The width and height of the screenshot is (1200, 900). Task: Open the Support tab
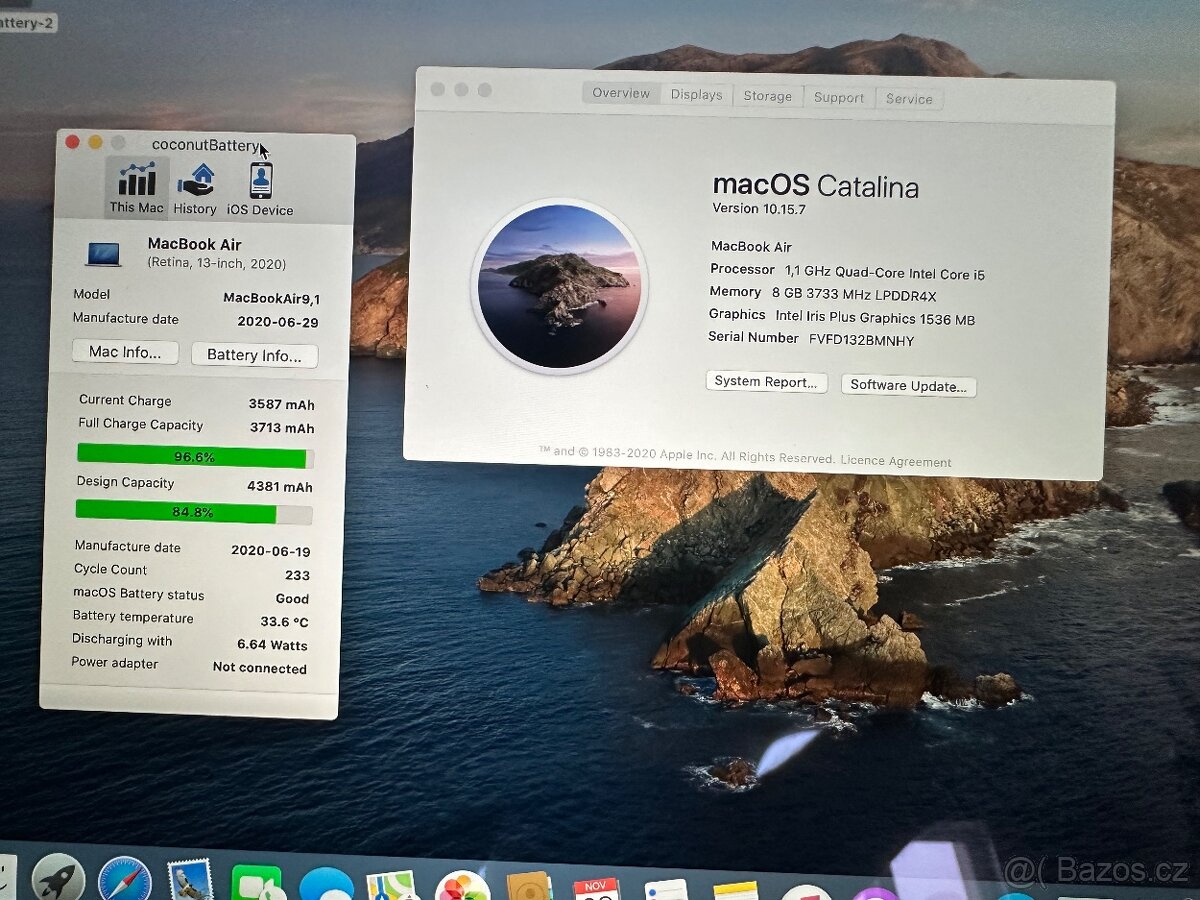point(839,97)
